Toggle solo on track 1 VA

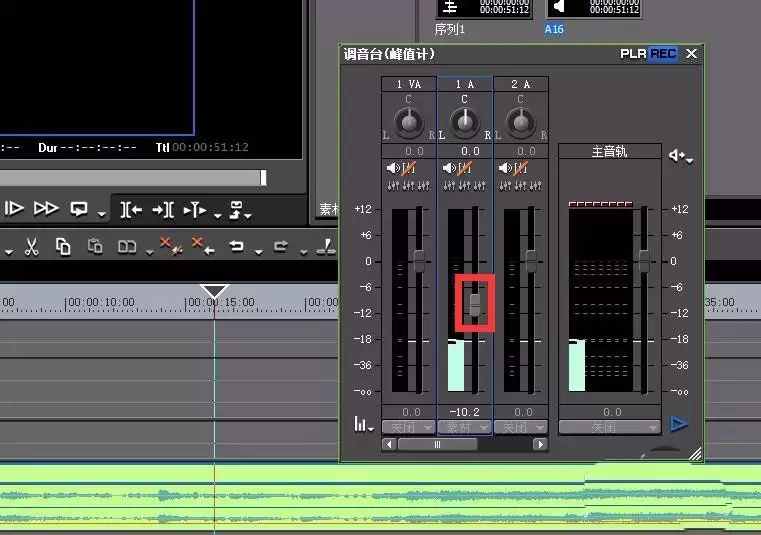click(x=409, y=168)
